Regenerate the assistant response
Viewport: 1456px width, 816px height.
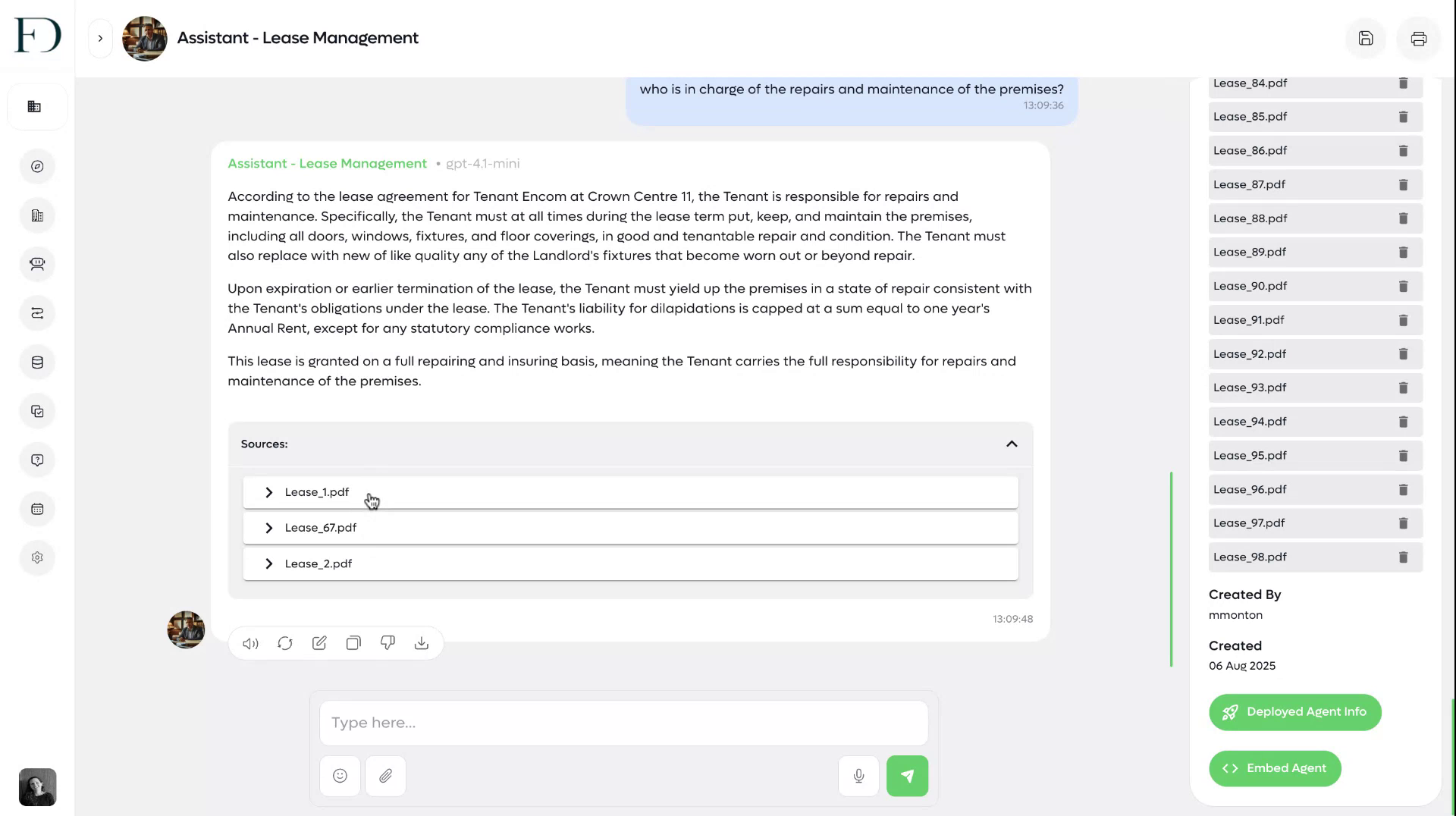(x=285, y=644)
